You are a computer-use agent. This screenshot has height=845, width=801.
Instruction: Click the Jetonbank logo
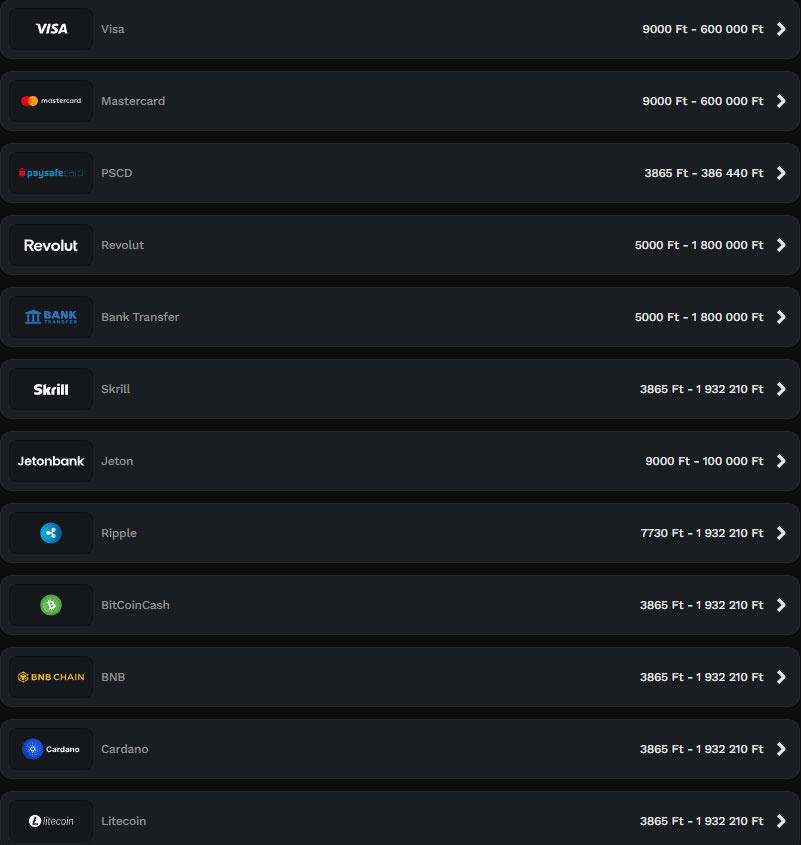tap(51, 461)
